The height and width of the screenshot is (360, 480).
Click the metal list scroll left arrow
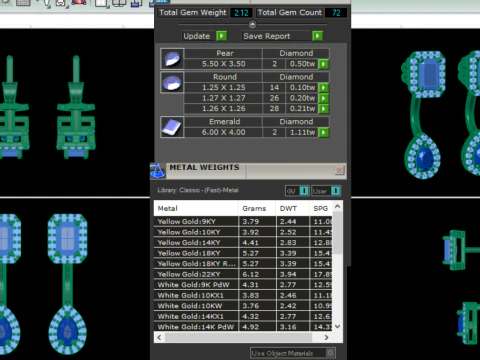[x=159, y=337]
